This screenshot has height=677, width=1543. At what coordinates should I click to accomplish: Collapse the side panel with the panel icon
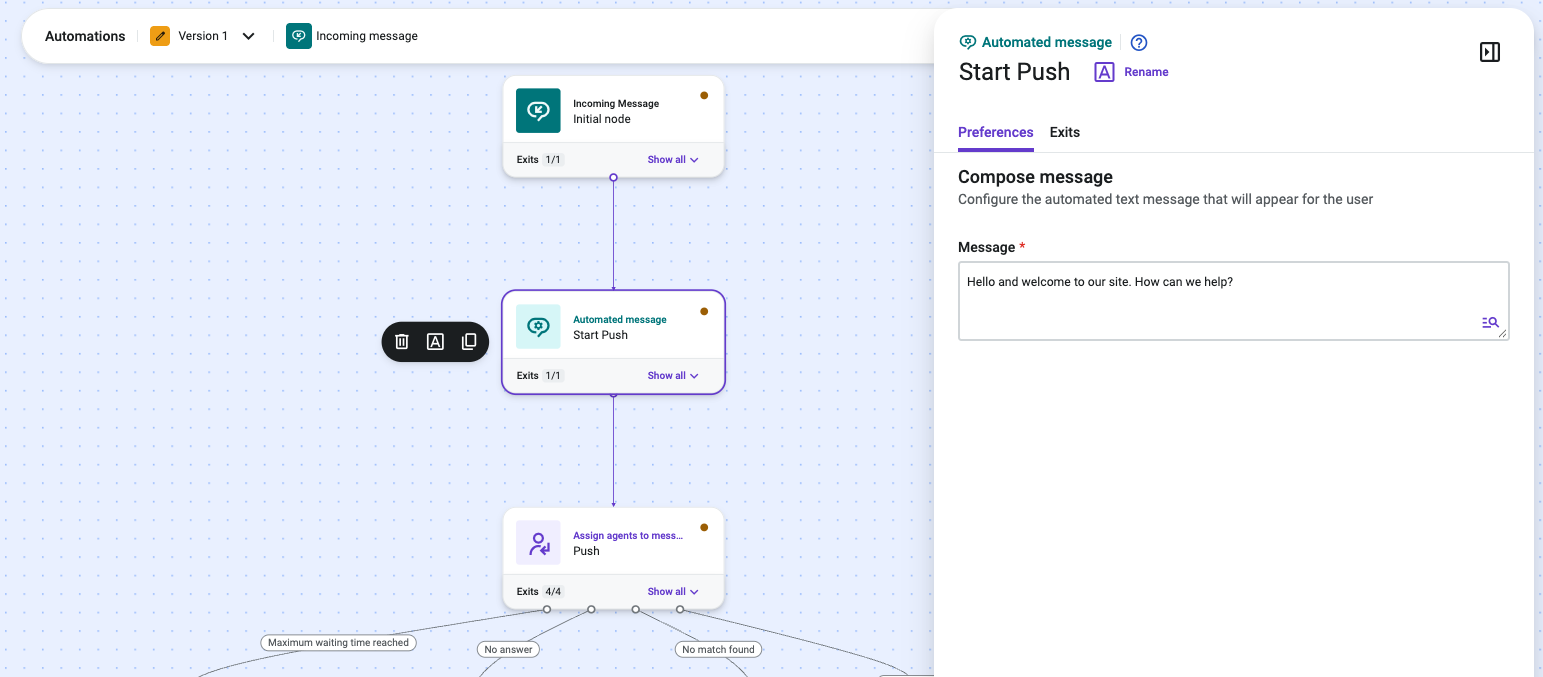[1490, 52]
